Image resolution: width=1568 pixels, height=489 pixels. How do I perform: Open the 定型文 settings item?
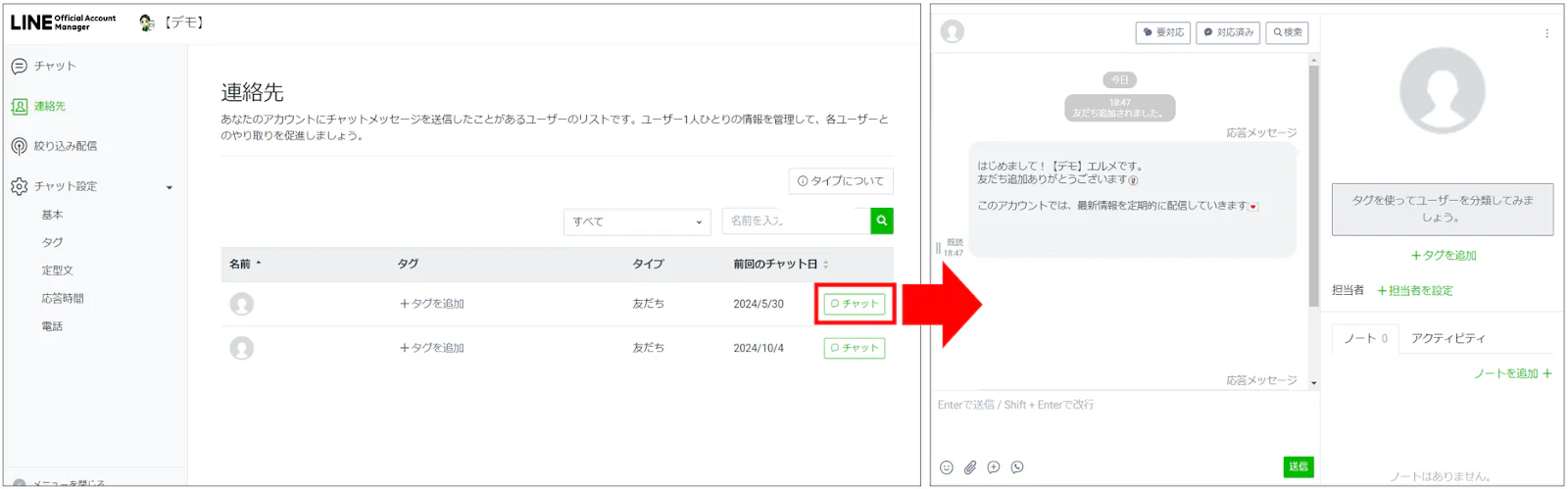[57, 270]
